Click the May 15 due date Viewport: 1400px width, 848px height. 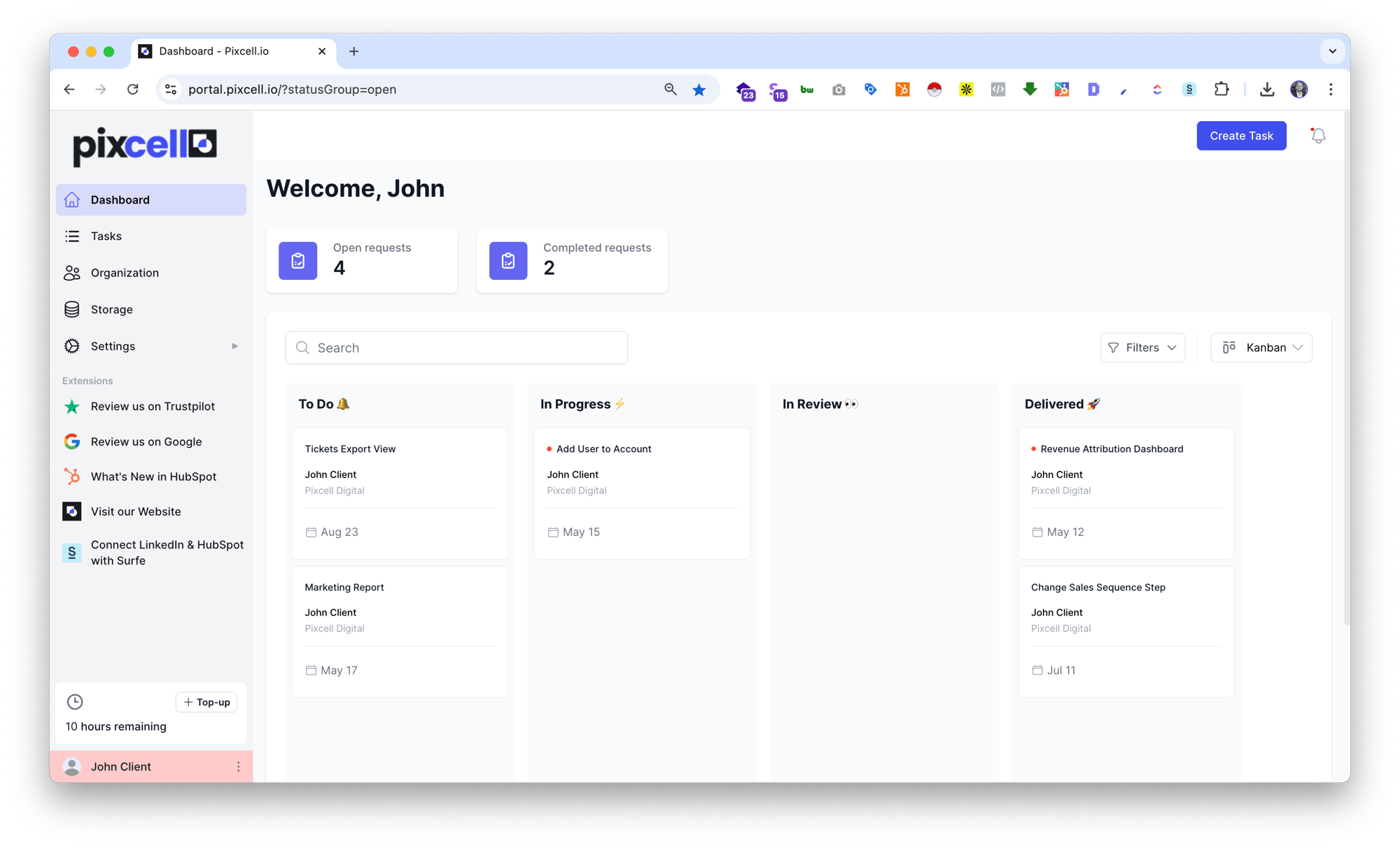(573, 532)
